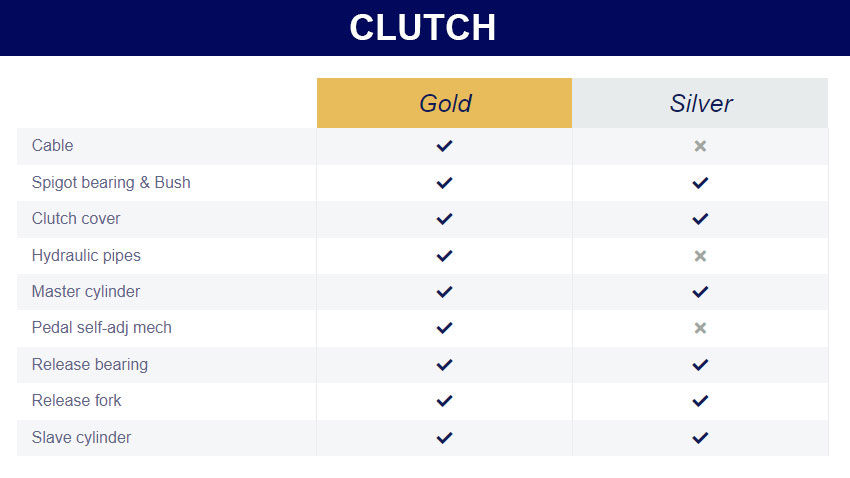The image size is (850, 478).
Task: Click the Spigot bearing & Bush label
Action: click(111, 183)
